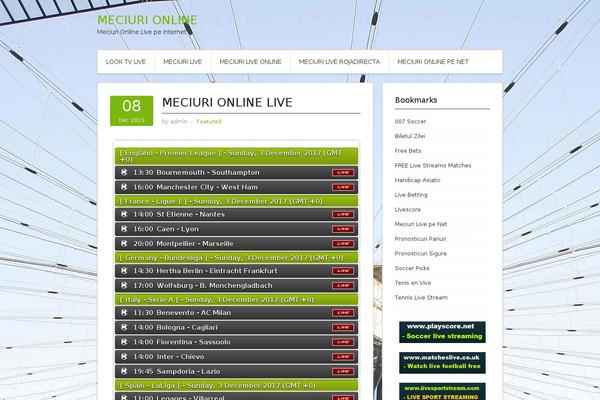Click the MECIURI ONLINE site title
Viewport: 600px width, 400px height.
[147, 20]
